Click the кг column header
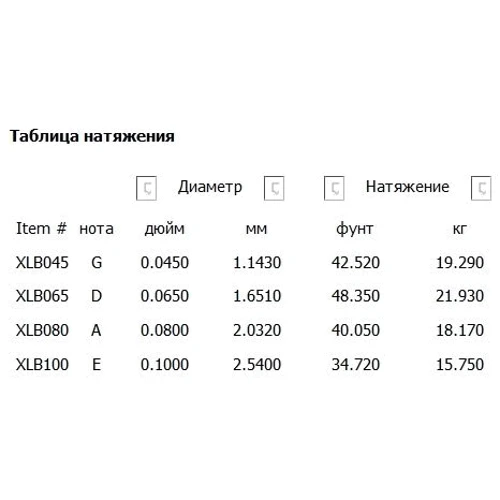This screenshot has height=500, width=500. click(x=460, y=229)
